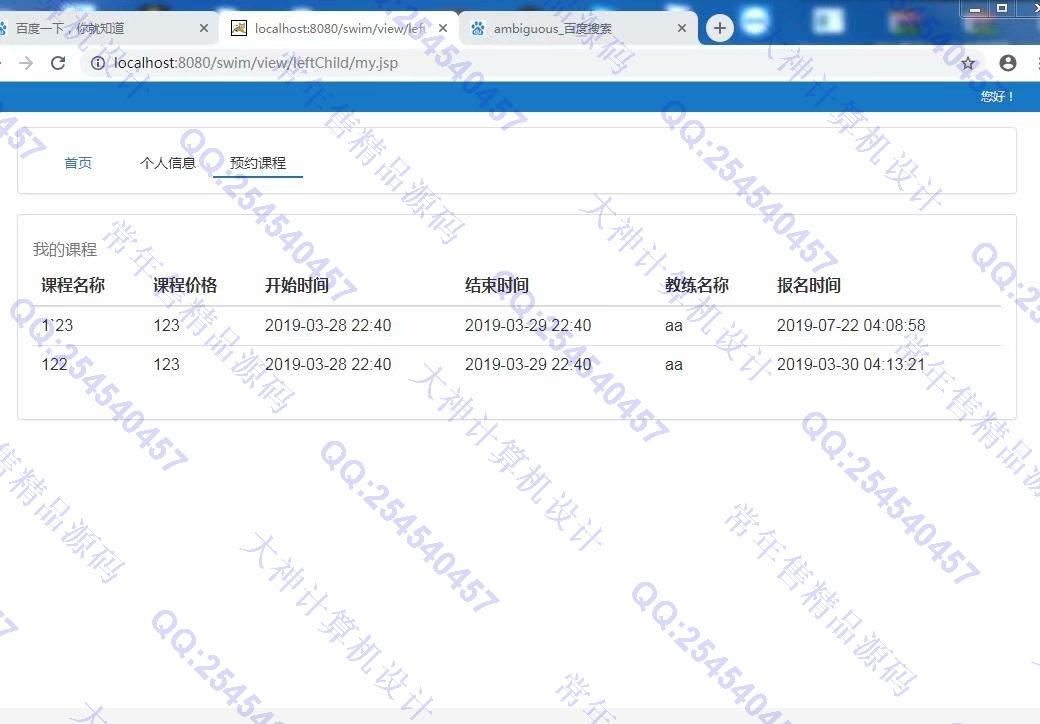Click the 您好！ greeting in header
The image size is (1040, 724).
point(998,97)
